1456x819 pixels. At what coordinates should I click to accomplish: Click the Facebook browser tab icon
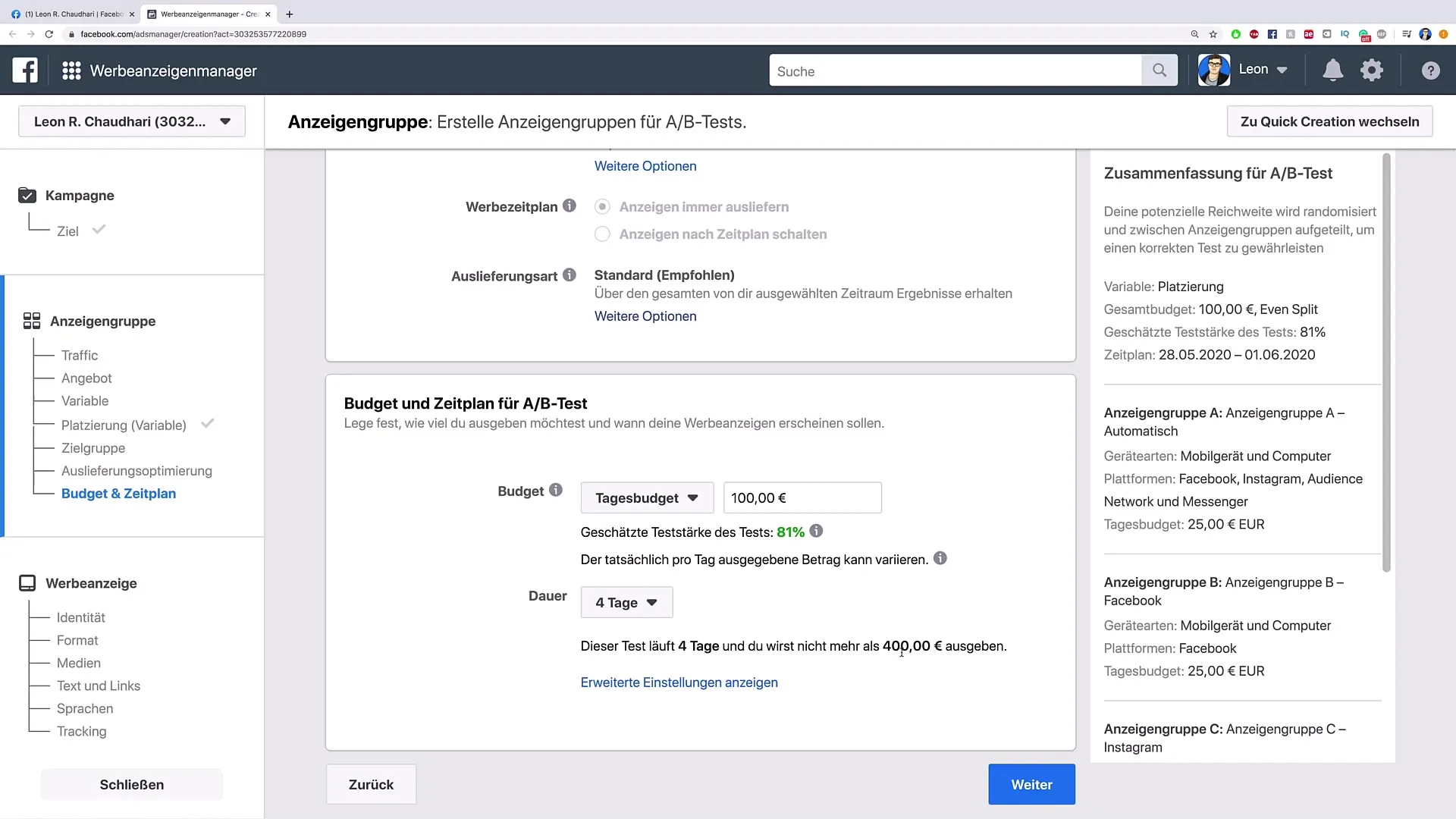pyautogui.click(x=17, y=14)
